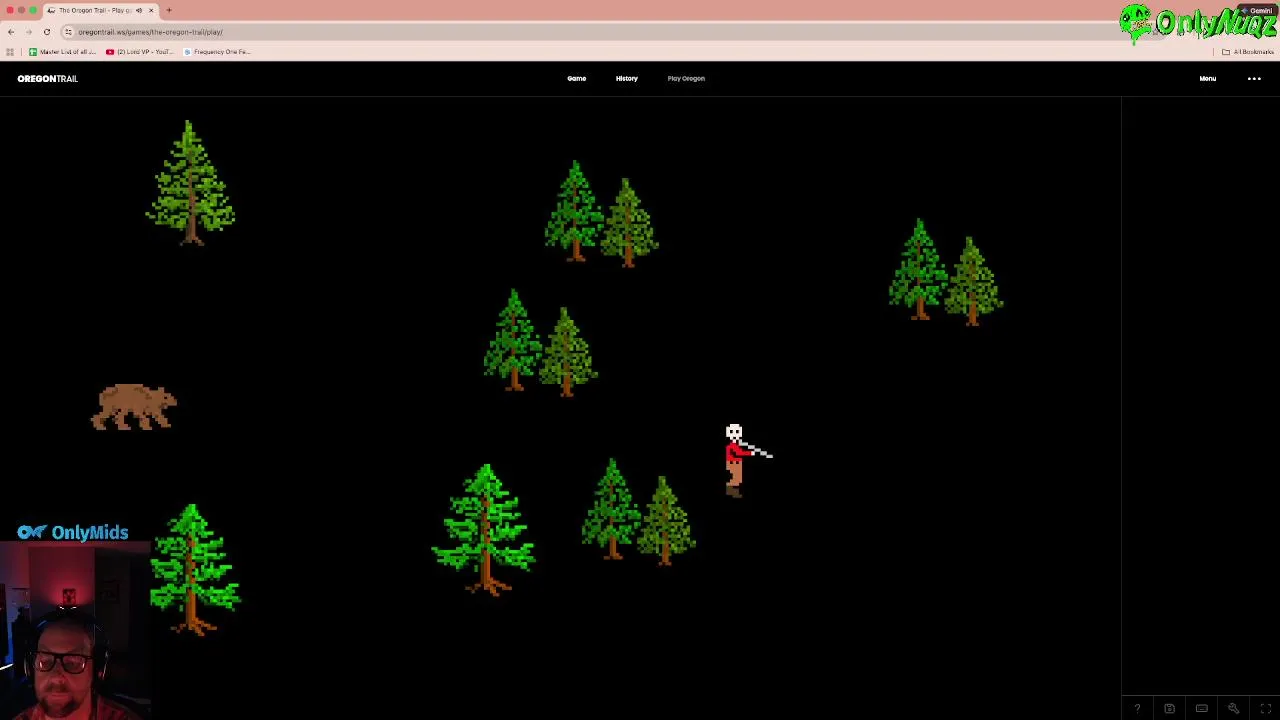Click the hunter holding the rifle
This screenshot has width=1280, height=720.
[746, 460]
